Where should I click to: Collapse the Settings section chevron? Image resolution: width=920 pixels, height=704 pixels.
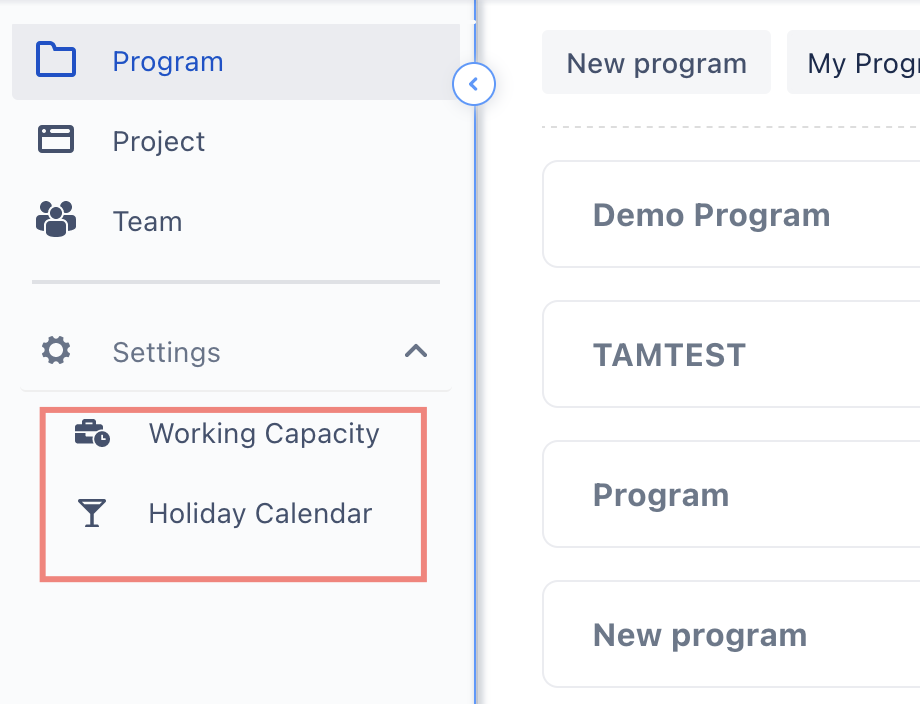click(x=416, y=352)
